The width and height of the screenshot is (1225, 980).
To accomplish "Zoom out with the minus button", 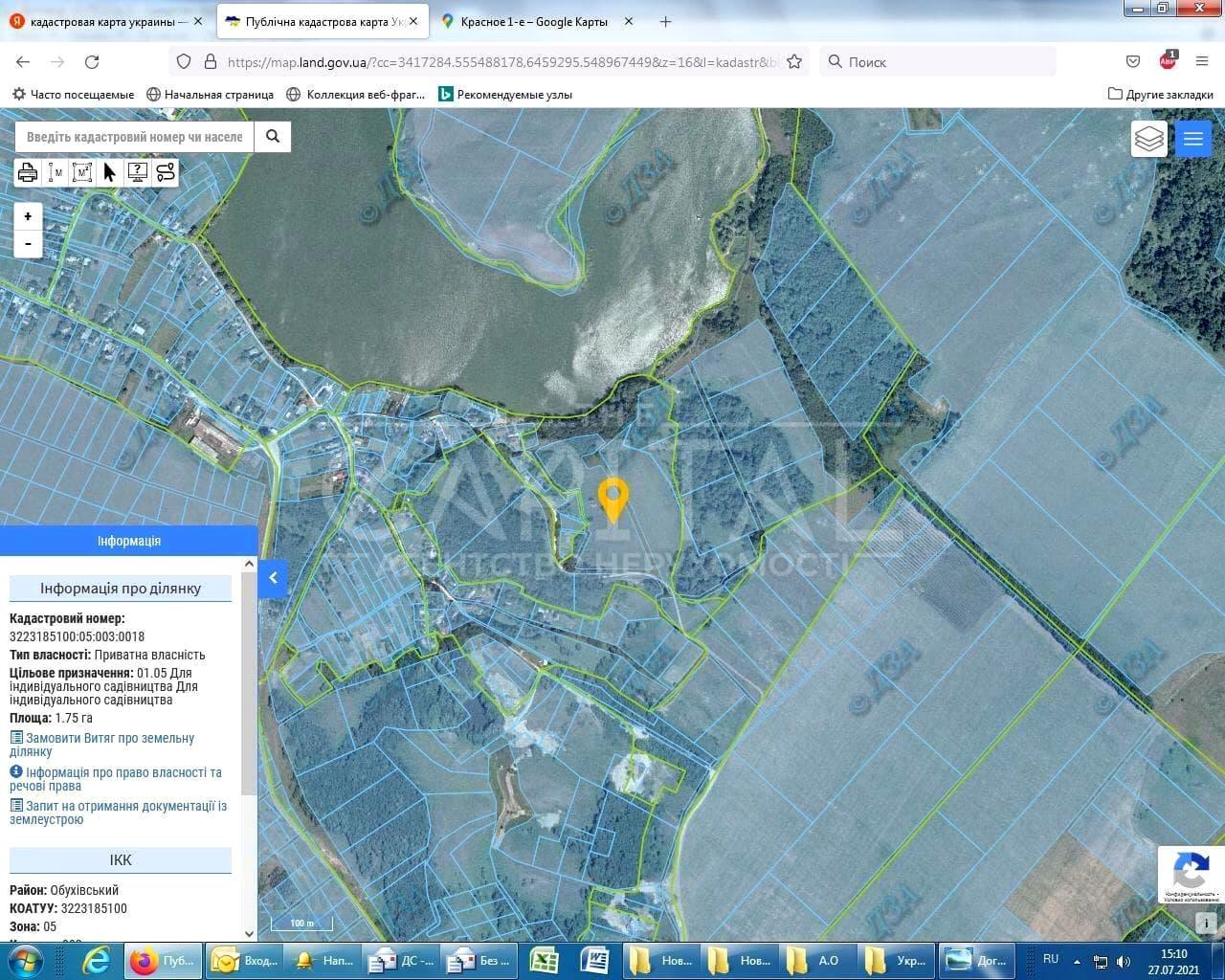I will coord(28,244).
